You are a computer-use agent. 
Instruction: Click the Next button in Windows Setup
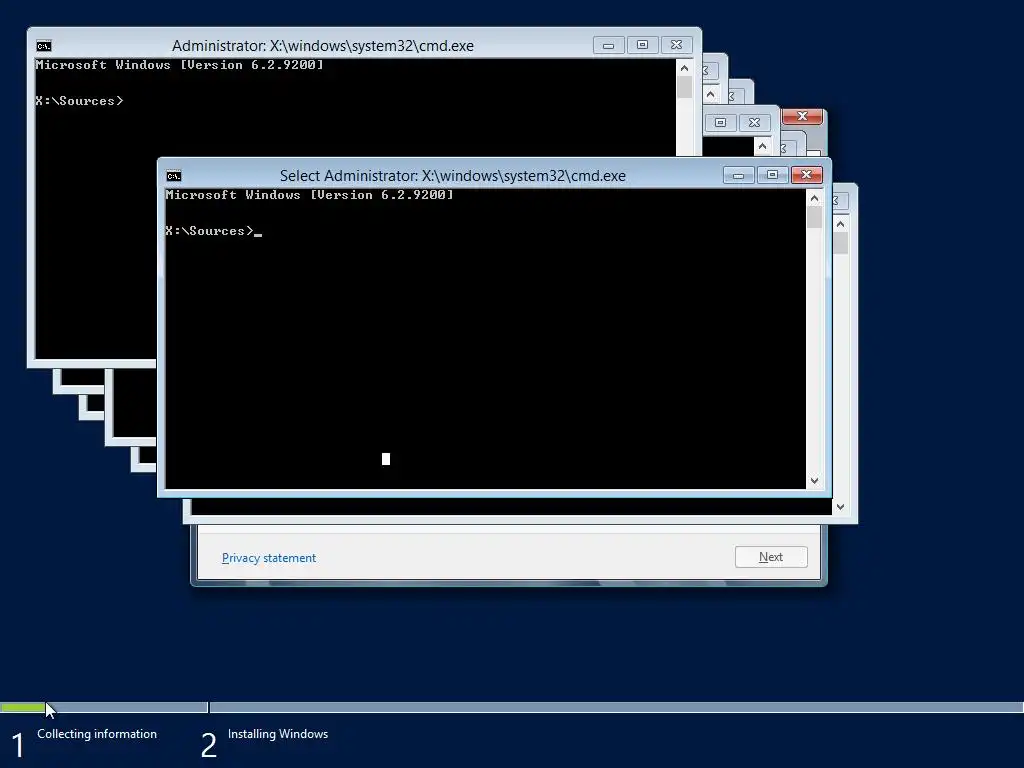[x=771, y=557]
